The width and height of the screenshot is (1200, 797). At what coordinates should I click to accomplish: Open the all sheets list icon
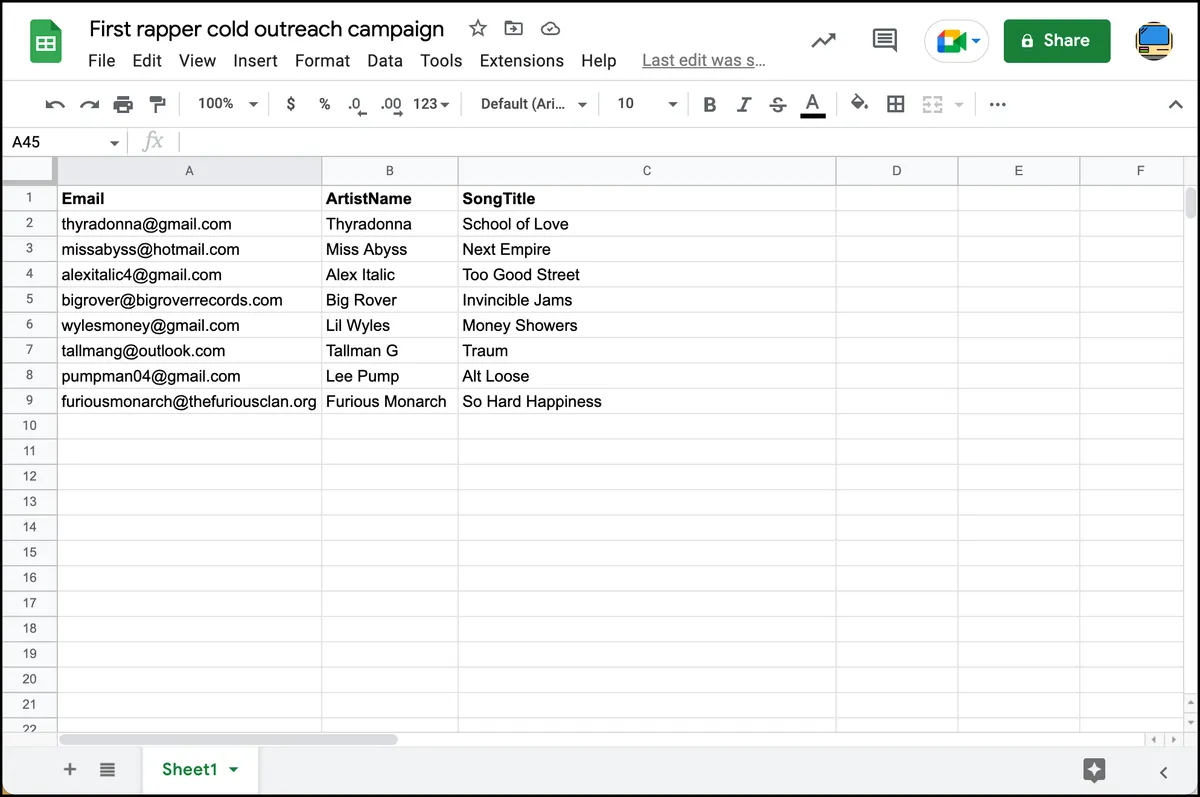point(108,769)
